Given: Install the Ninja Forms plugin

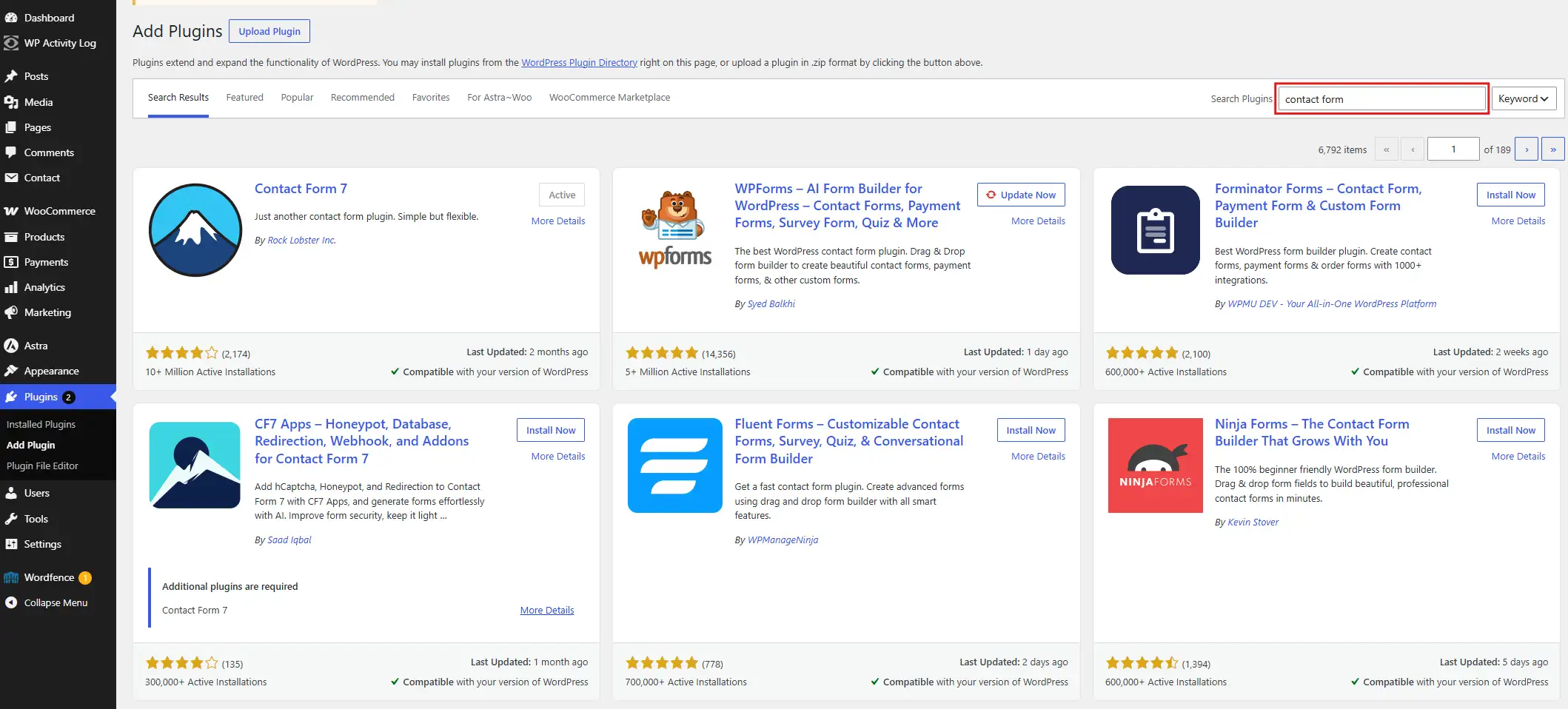Looking at the screenshot, I should point(1511,430).
